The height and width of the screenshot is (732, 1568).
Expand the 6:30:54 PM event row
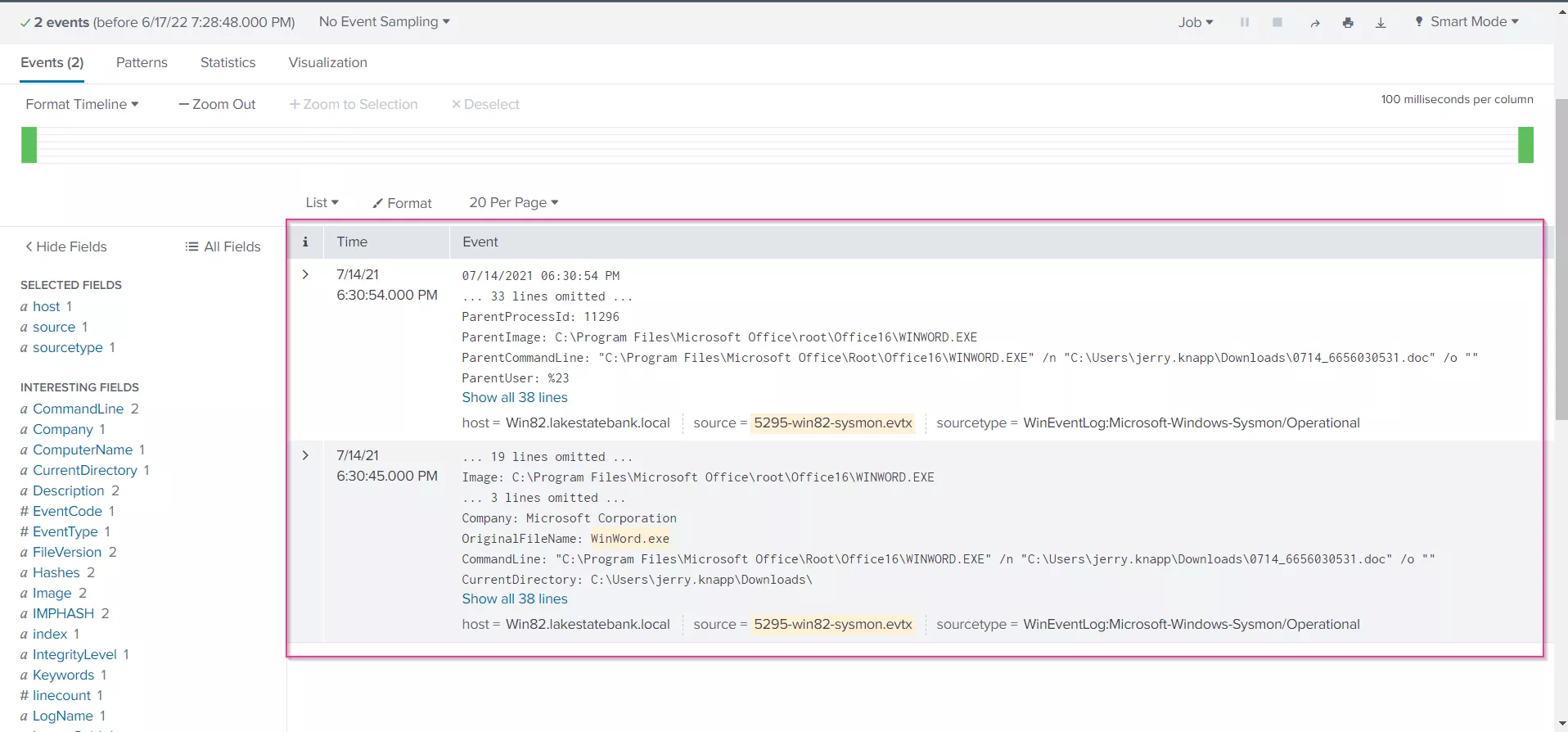pyautogui.click(x=305, y=274)
